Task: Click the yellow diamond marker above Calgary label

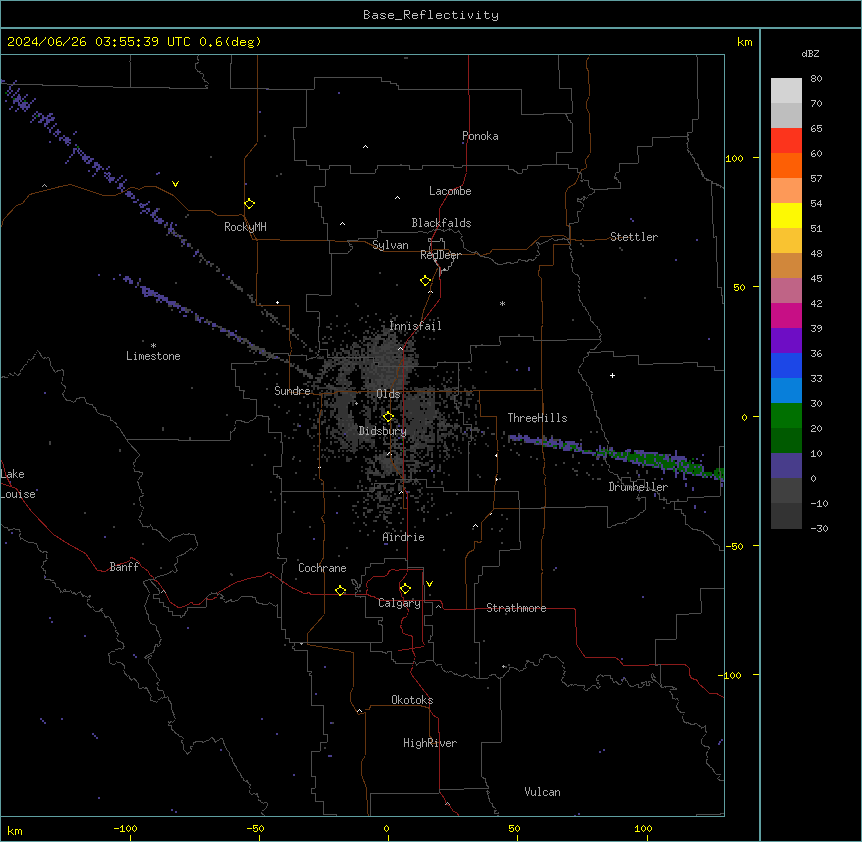Action: (x=406, y=589)
